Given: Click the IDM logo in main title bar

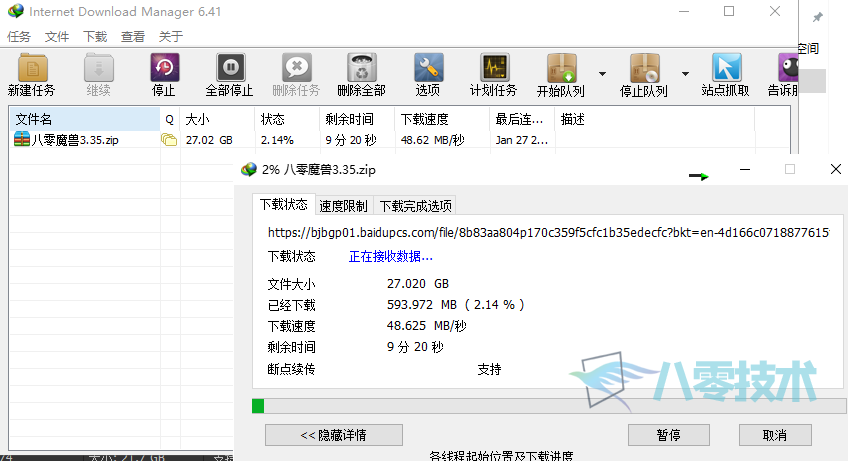Looking at the screenshot, I should [x=16, y=11].
